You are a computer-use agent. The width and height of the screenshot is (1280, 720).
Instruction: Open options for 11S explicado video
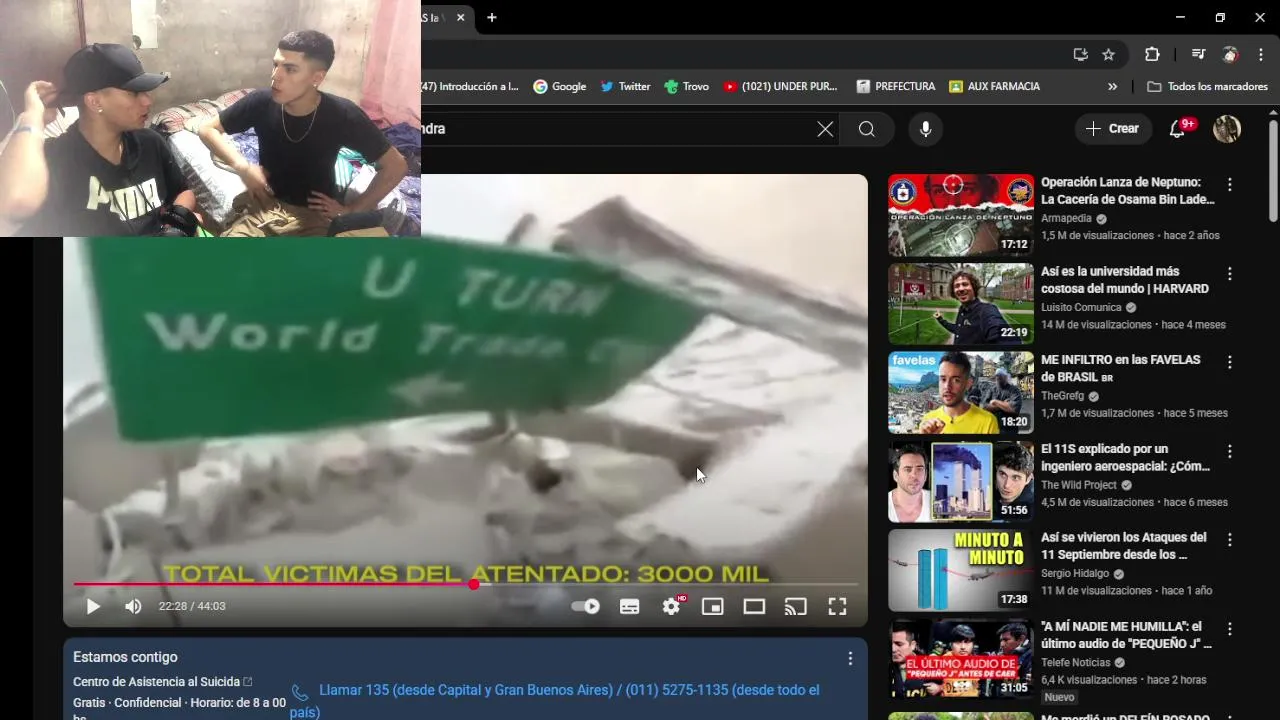point(1230,451)
